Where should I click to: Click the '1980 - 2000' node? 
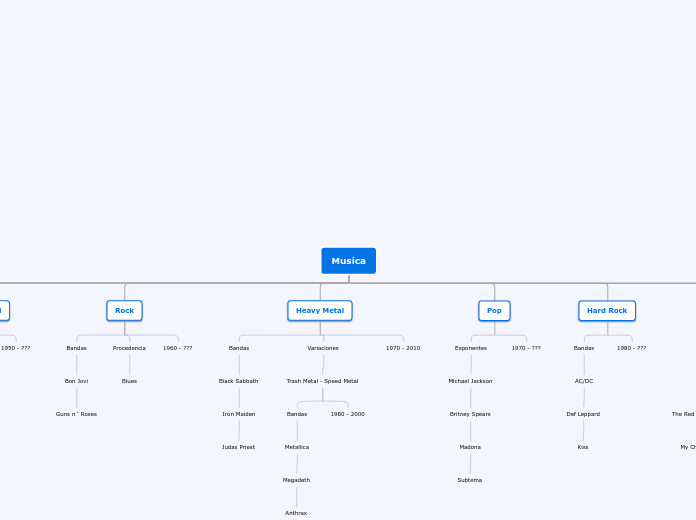tap(348, 414)
